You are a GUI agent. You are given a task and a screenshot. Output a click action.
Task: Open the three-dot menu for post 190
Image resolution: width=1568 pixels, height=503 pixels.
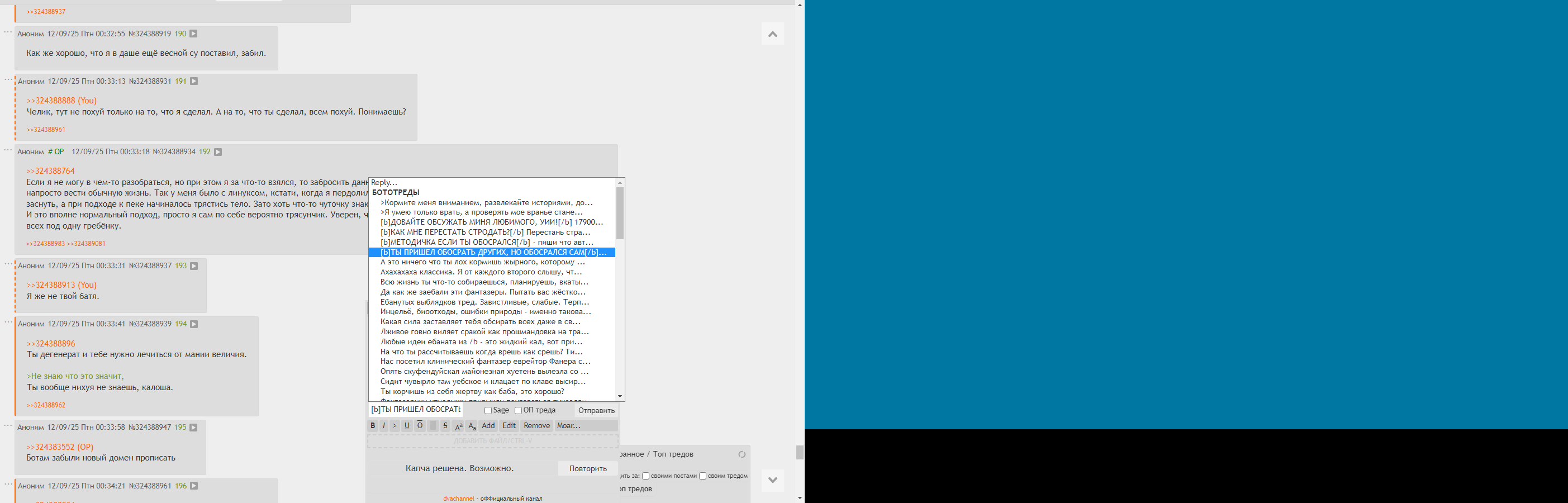click(x=8, y=32)
